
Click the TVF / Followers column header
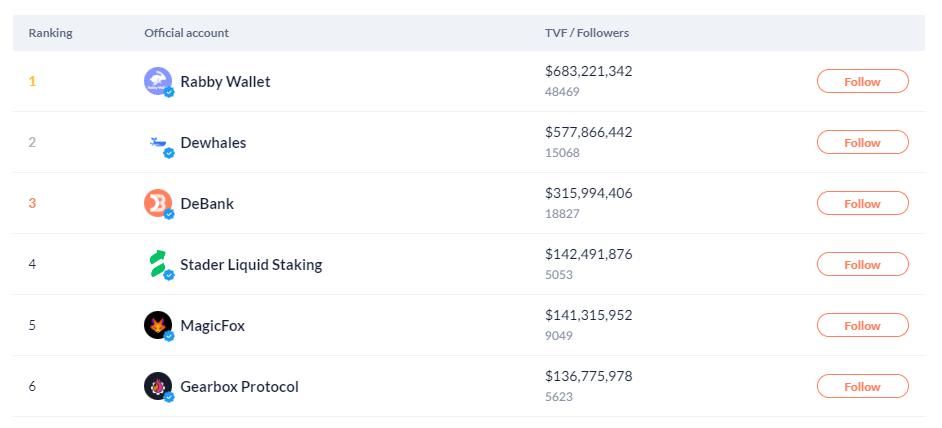(x=586, y=33)
